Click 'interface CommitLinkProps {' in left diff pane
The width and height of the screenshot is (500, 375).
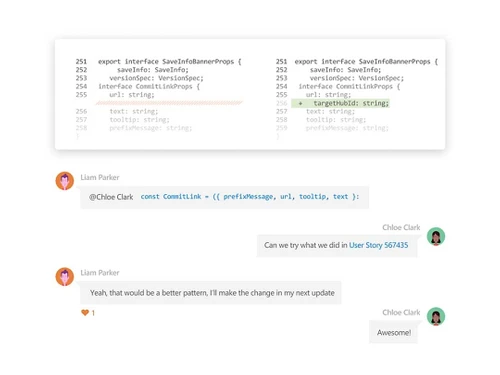pyautogui.click(x=149, y=87)
